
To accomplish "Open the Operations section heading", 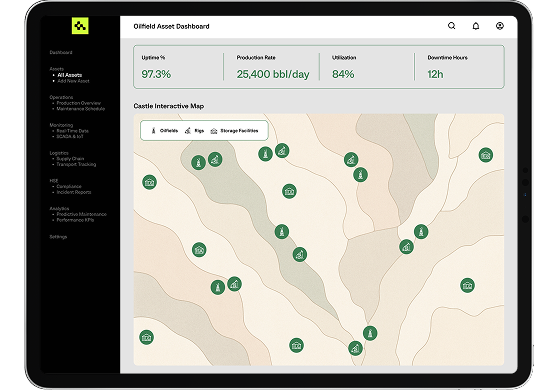I will coord(61,97).
